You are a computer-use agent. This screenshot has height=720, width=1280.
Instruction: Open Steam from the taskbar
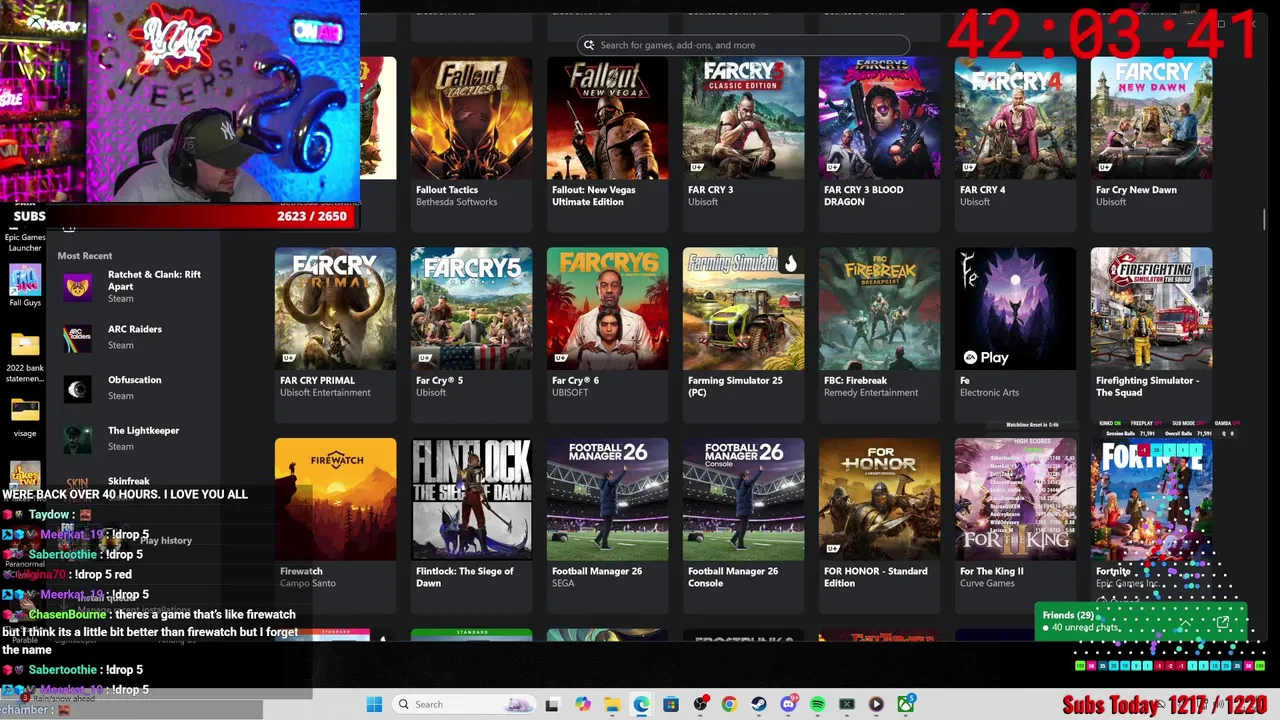tap(759, 704)
